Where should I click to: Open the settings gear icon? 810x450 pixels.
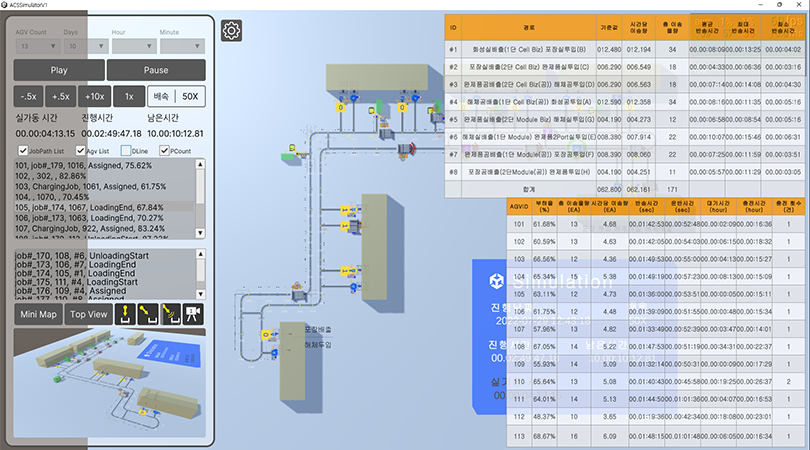pyautogui.click(x=231, y=31)
